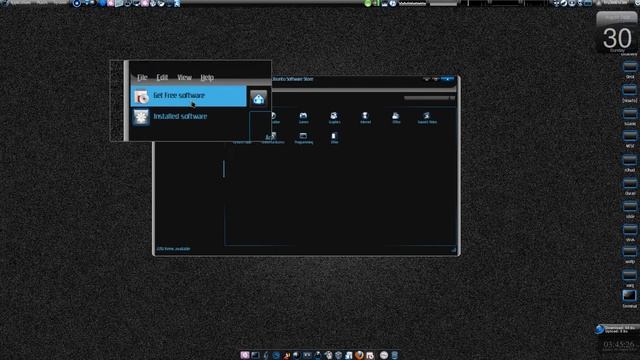Open the Office category
The width and height of the screenshot is (640, 360).
396,118
